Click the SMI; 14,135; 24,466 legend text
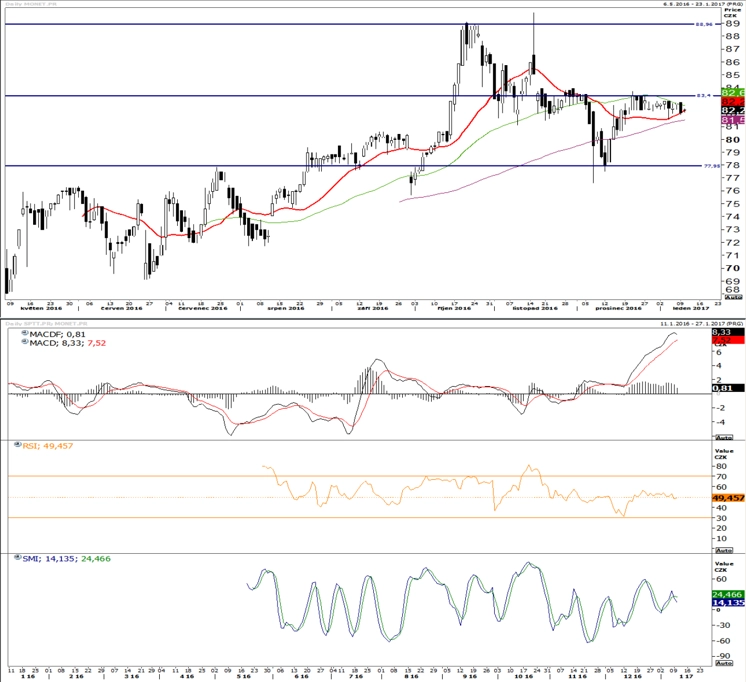 67,558
